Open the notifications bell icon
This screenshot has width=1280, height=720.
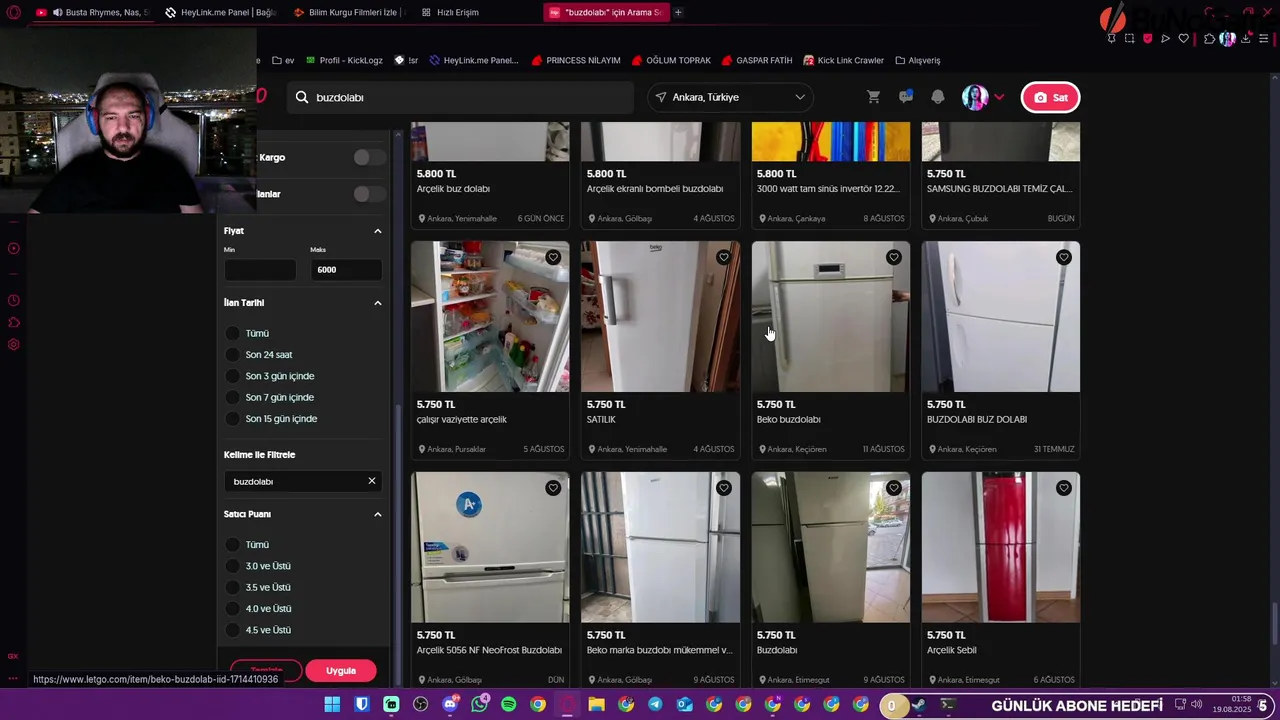coord(938,97)
